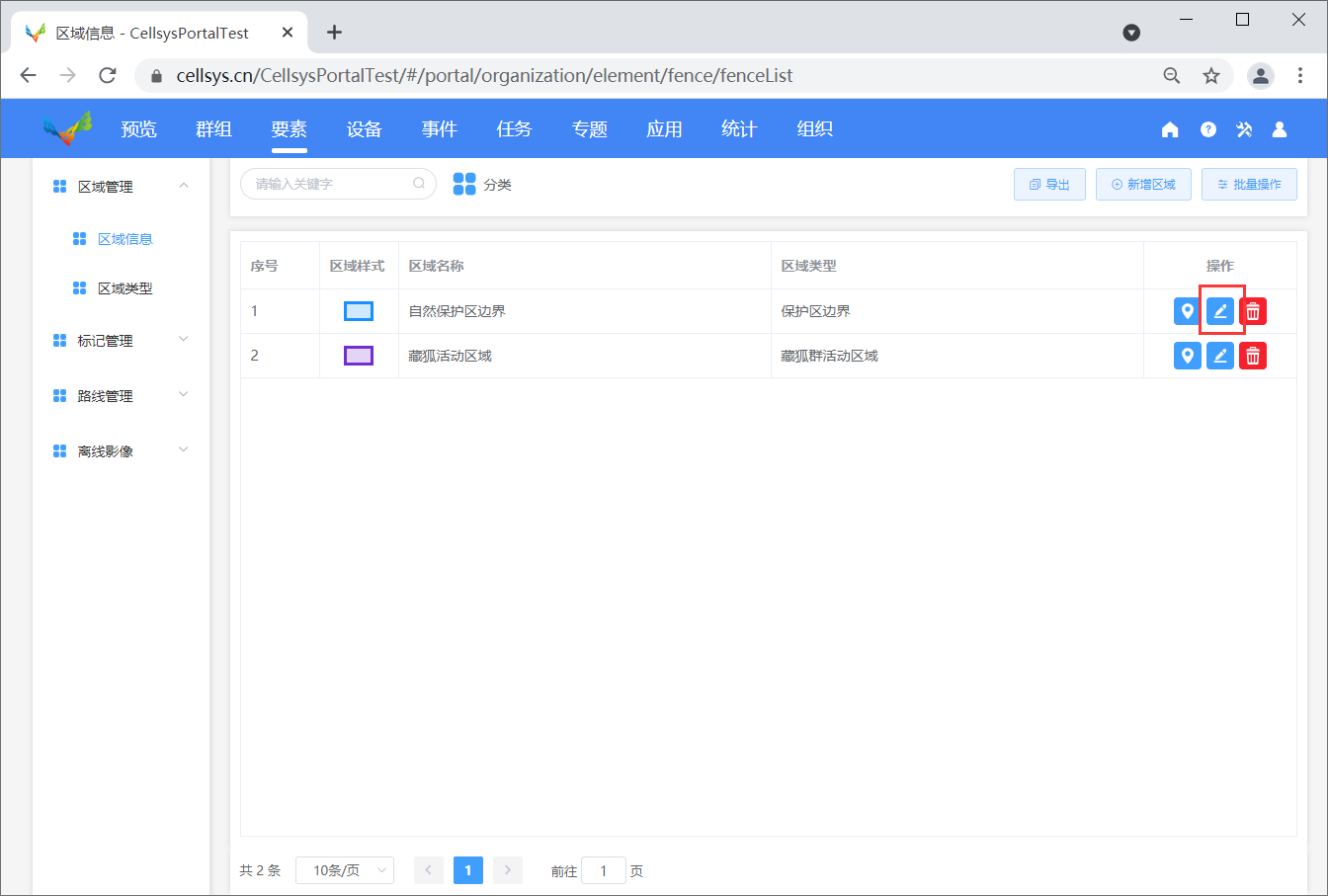Bookmark this page with star icon
The image size is (1328, 896).
(x=1211, y=75)
